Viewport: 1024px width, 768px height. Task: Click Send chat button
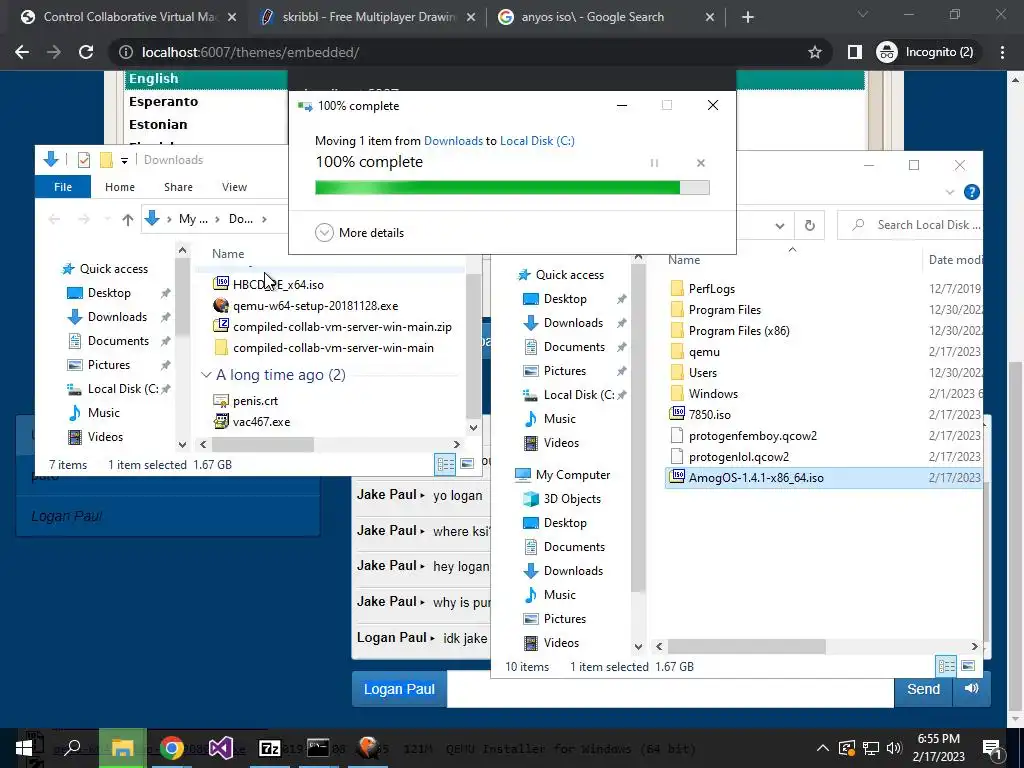923,689
